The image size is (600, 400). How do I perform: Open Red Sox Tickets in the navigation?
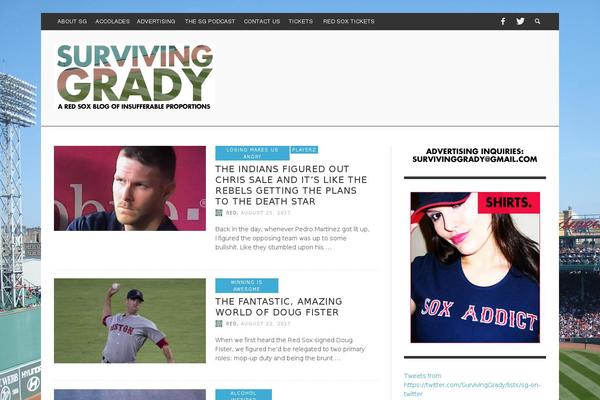[349, 21]
